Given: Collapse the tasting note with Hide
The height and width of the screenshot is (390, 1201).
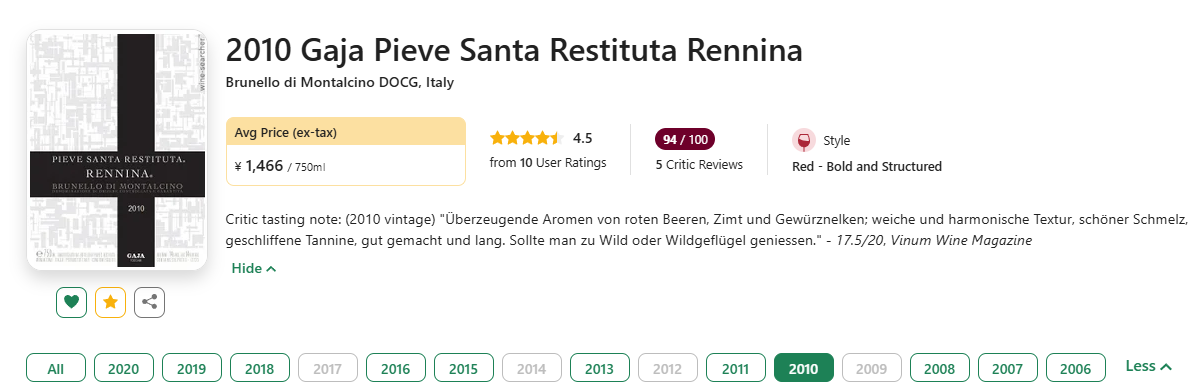Looking at the screenshot, I should coord(254,268).
